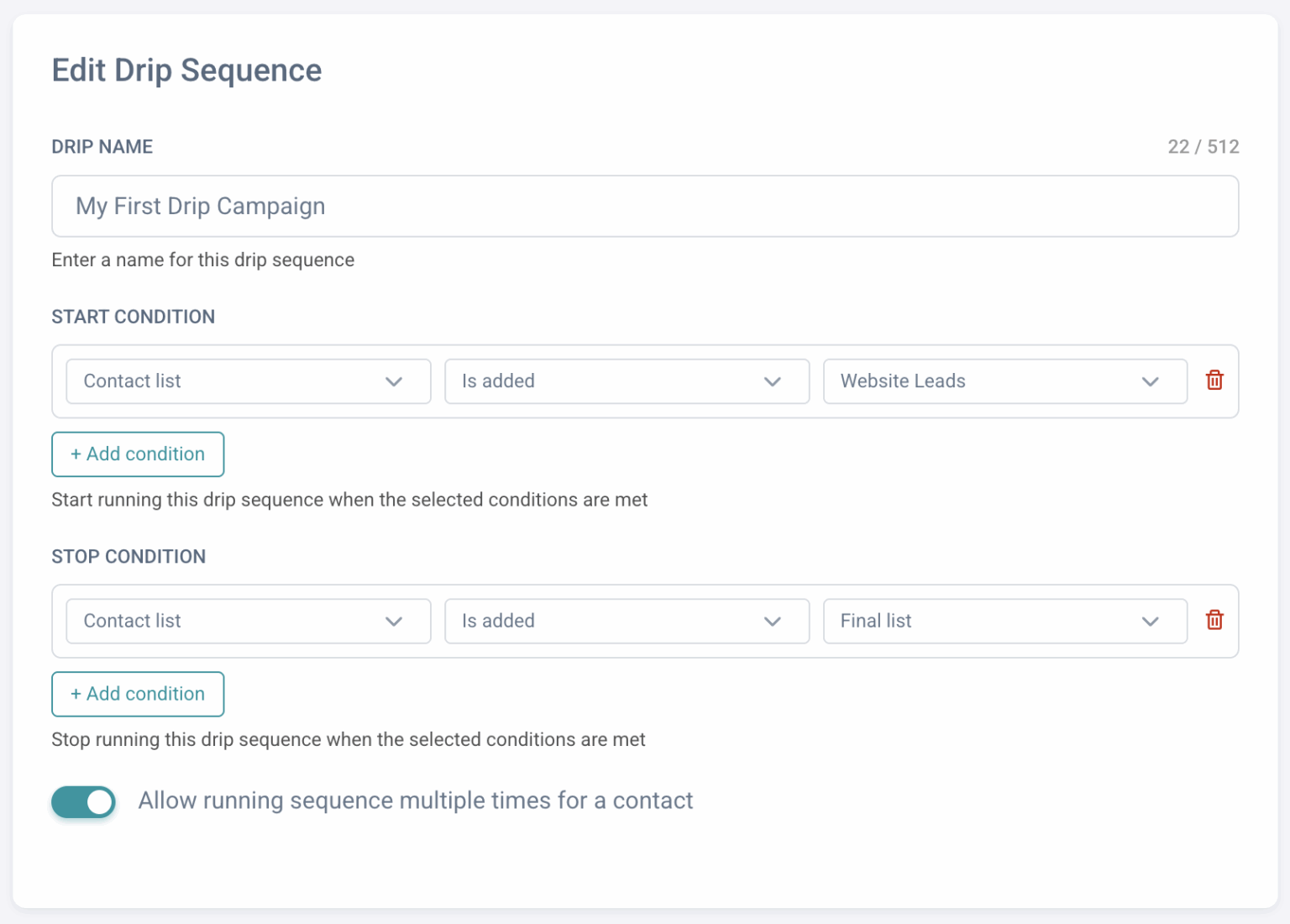
Task: Click the START CONDITION section label
Action: [x=134, y=317]
